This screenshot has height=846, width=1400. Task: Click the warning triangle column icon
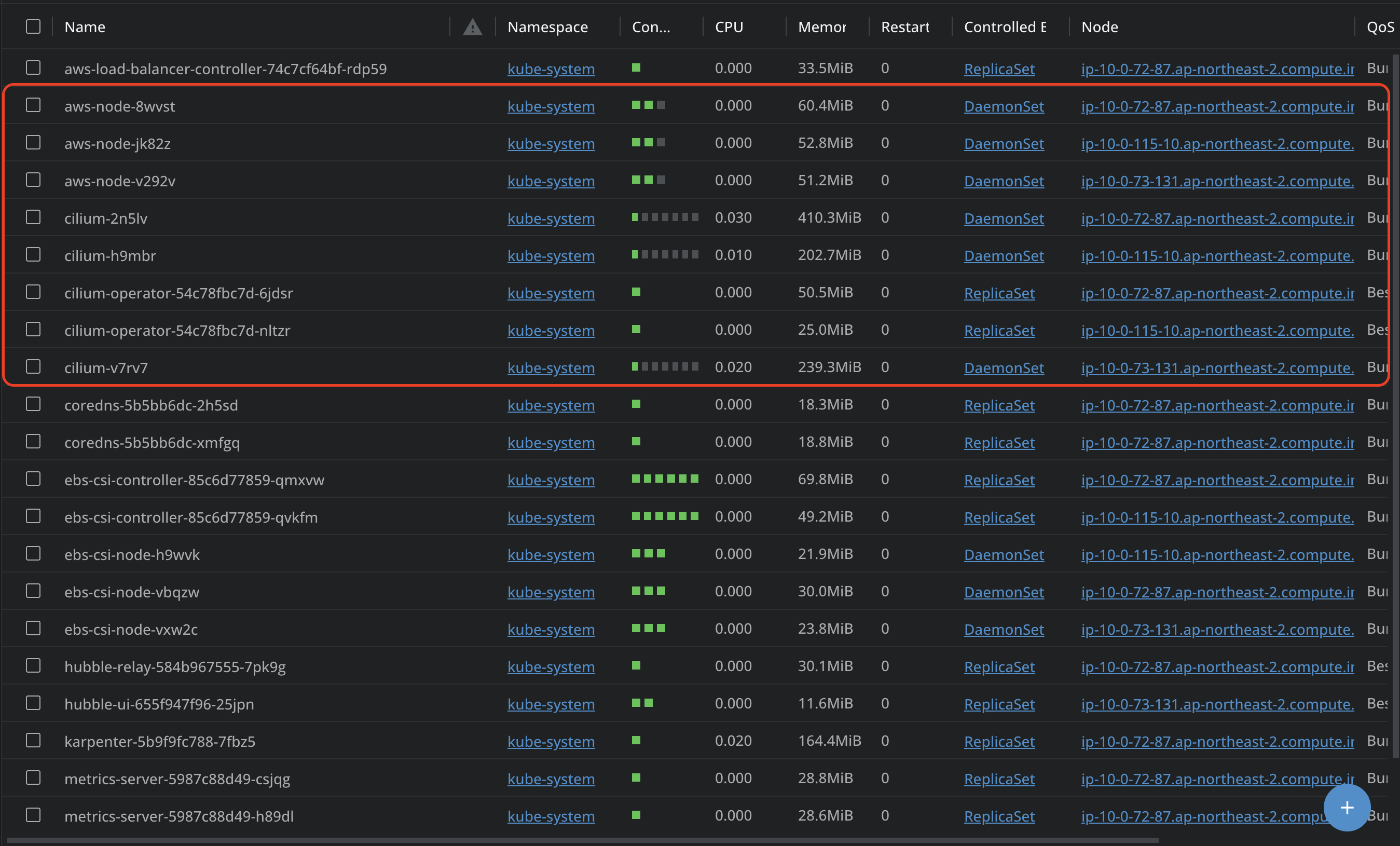(472, 26)
